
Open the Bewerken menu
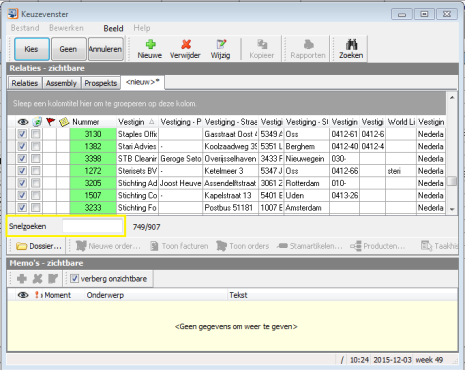coord(66,28)
